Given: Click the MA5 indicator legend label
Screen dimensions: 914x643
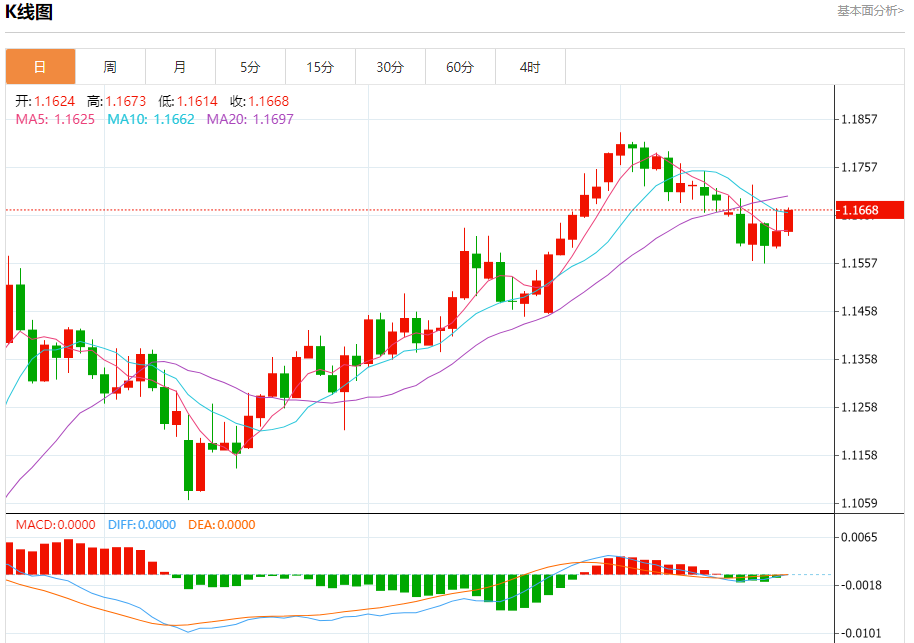Looking at the screenshot, I should coord(55,119).
